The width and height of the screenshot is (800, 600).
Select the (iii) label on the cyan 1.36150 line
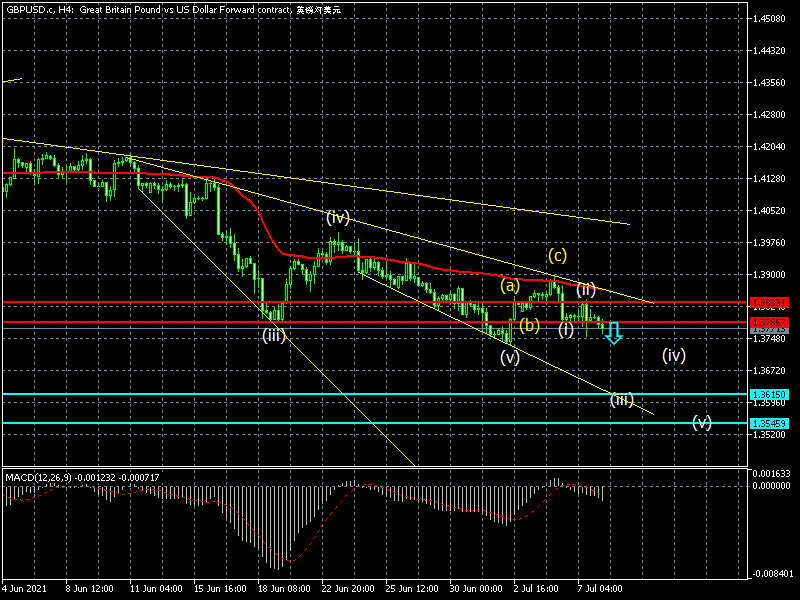(x=622, y=400)
